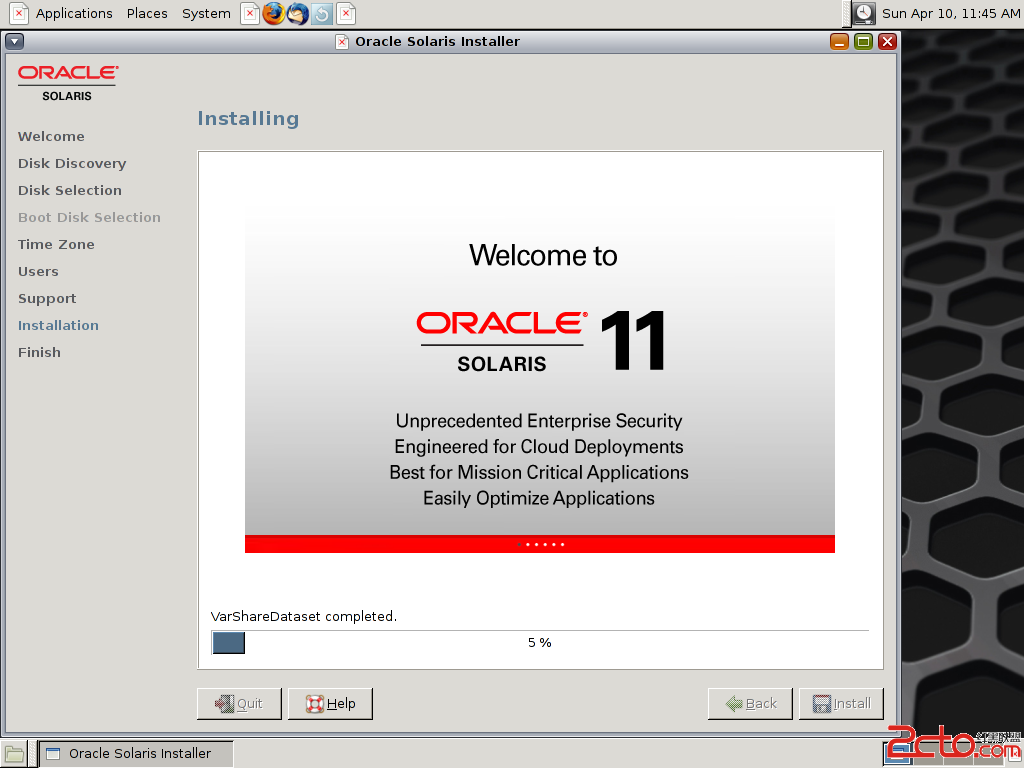Click the Applications menu logo icon

19,13
